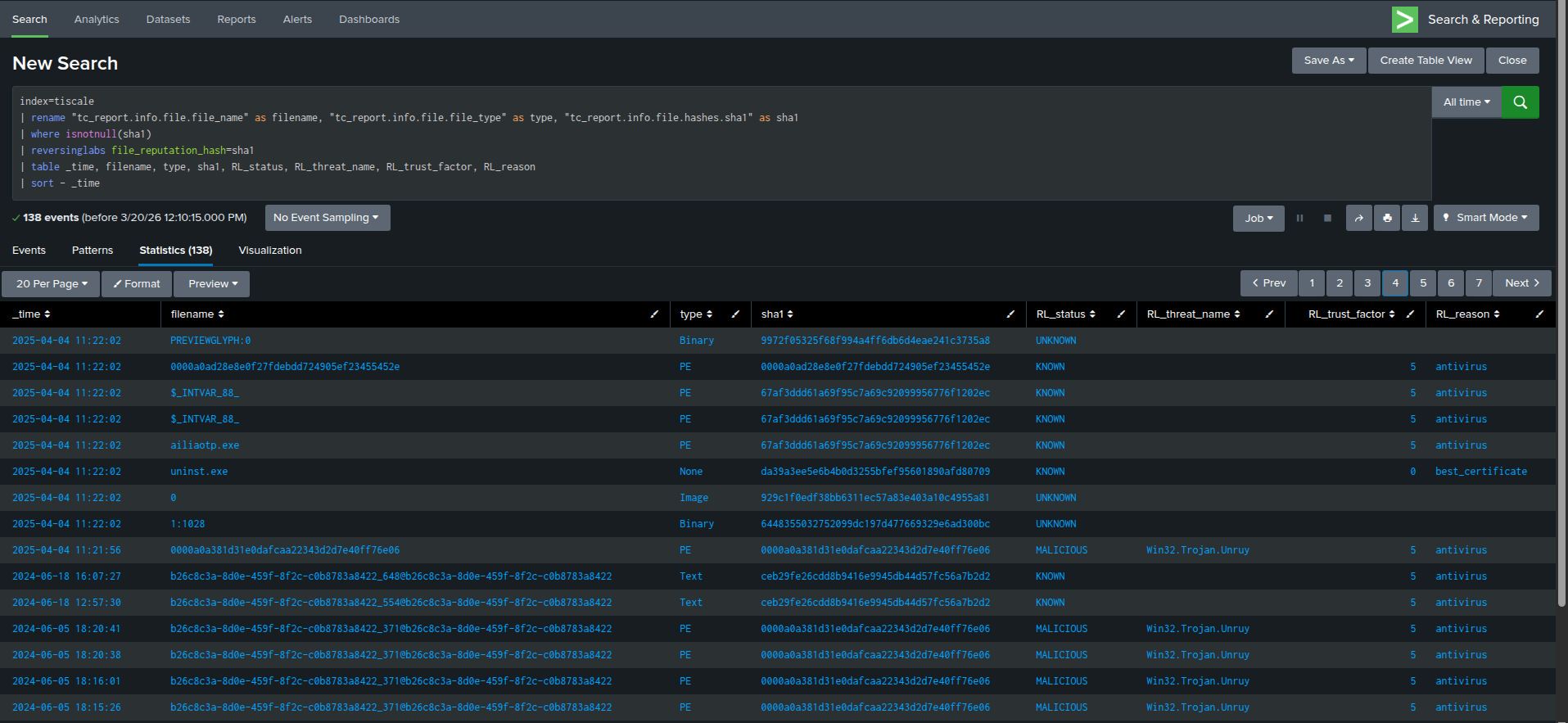Run the search with magnifier button
Viewport: 1568px width, 723px height.
point(1520,102)
